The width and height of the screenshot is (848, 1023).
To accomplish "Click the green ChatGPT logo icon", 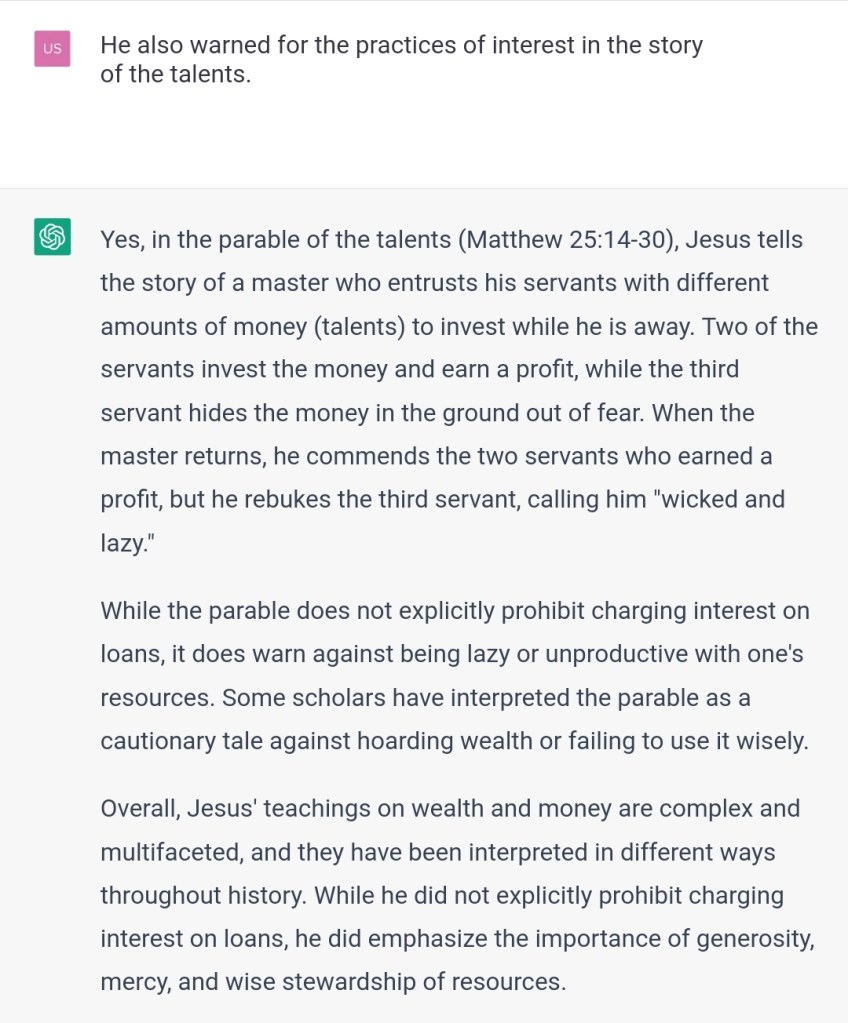I will click(52, 237).
